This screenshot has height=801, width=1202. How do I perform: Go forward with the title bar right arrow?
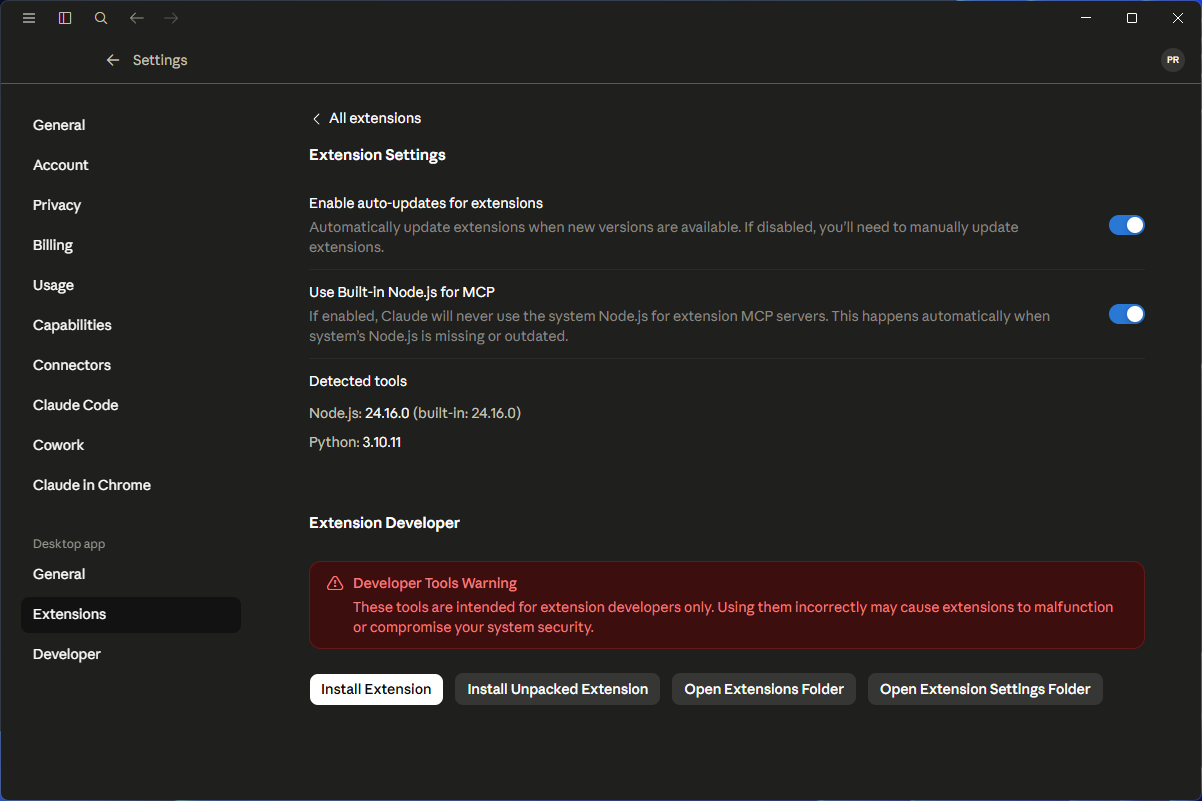(x=171, y=18)
